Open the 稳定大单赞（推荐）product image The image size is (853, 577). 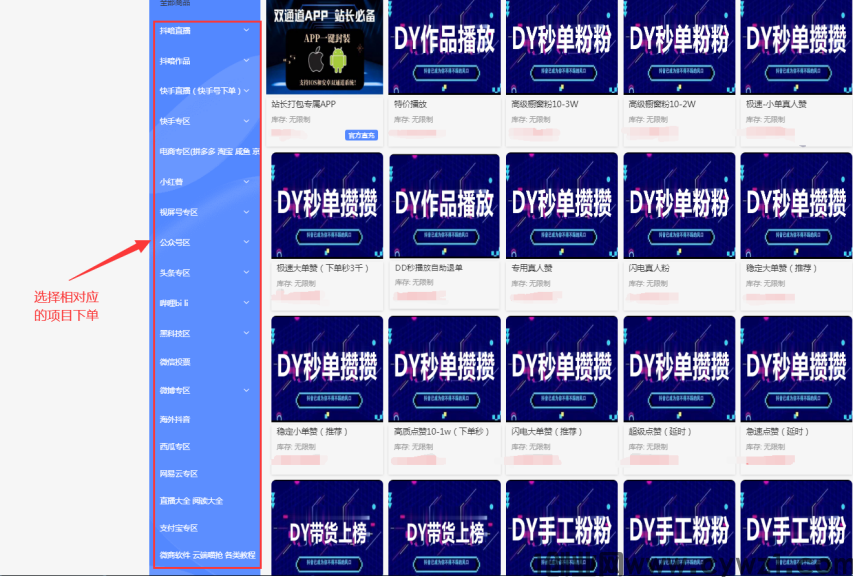click(x=796, y=206)
